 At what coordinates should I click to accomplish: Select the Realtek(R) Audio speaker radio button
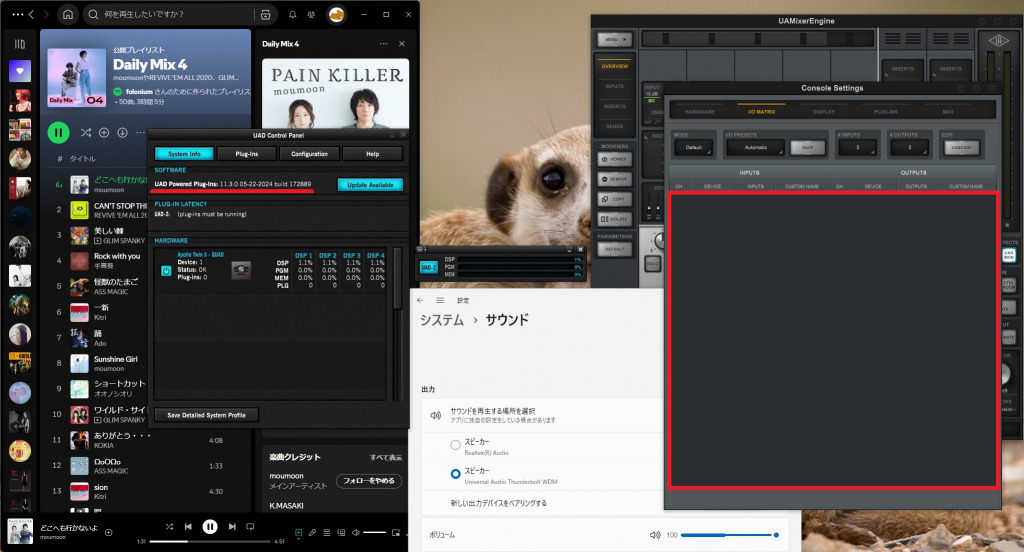(456, 444)
